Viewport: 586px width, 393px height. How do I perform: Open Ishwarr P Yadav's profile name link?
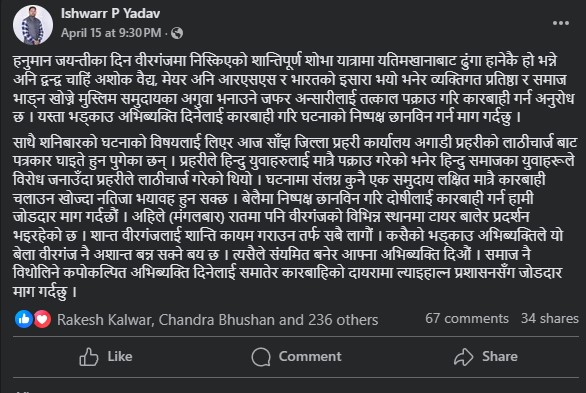(110, 13)
